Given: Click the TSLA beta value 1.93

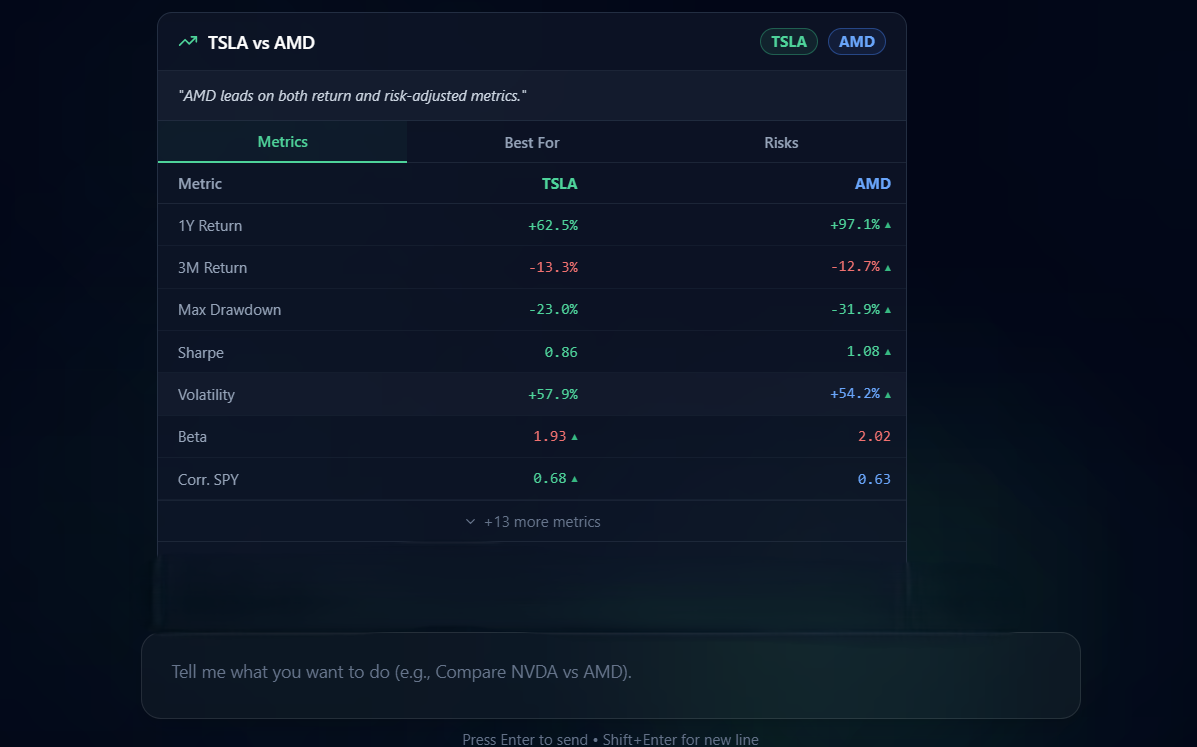Looking at the screenshot, I should coord(550,436).
